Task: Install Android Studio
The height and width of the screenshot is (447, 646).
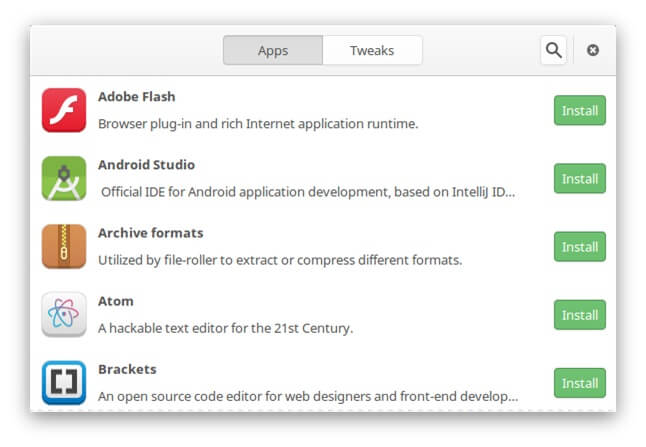Action: [x=580, y=178]
